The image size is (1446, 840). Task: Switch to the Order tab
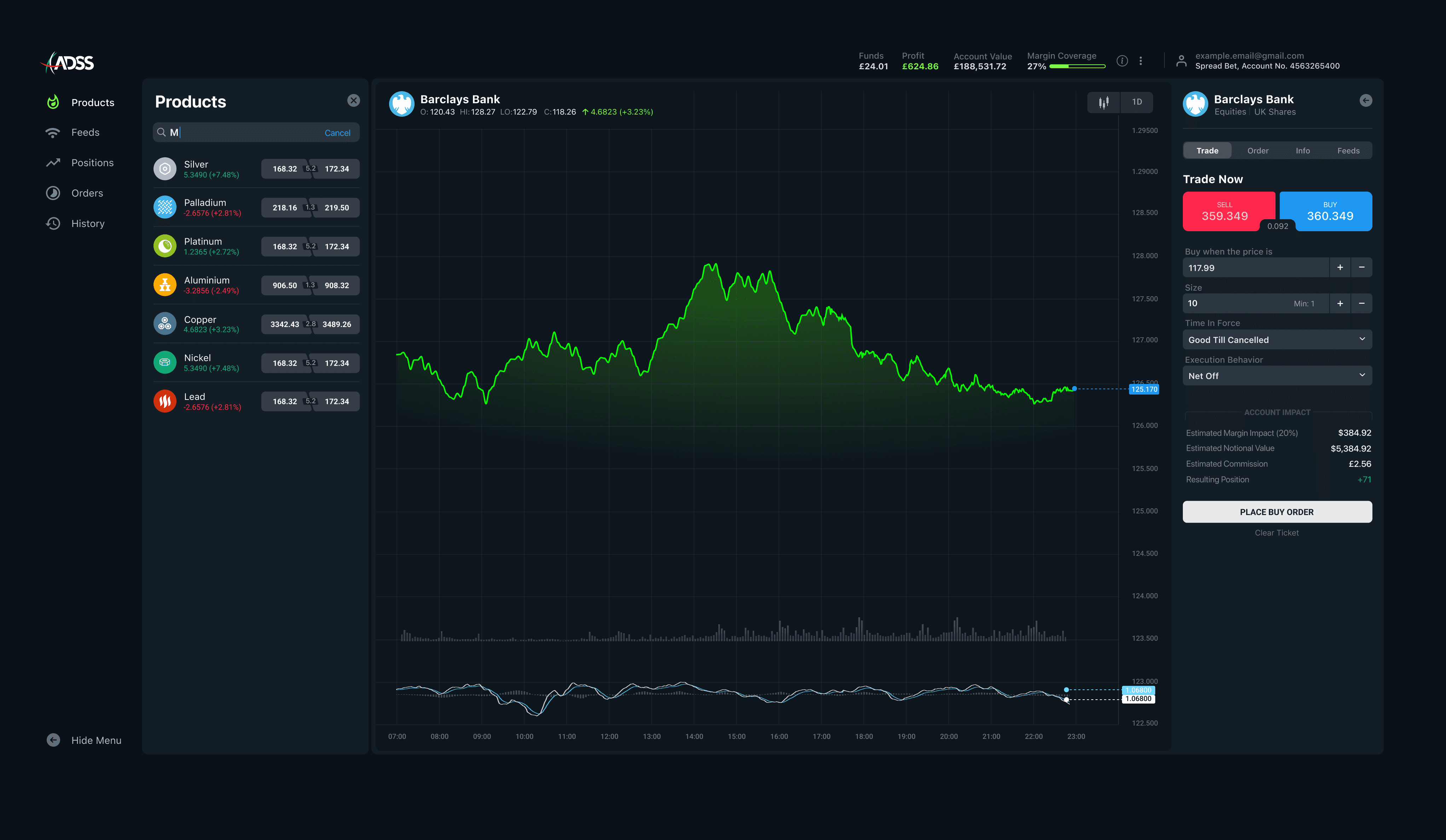(1257, 151)
